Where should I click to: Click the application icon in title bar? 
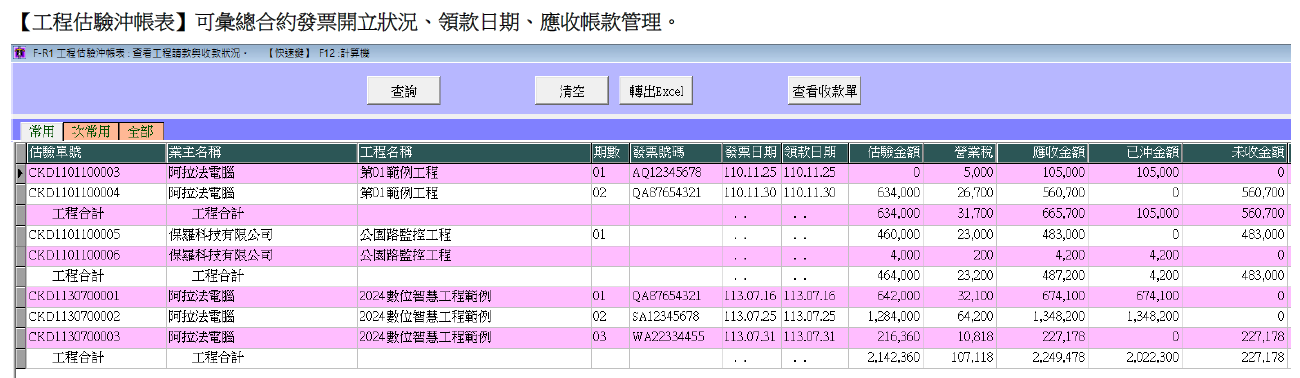click(x=18, y=53)
